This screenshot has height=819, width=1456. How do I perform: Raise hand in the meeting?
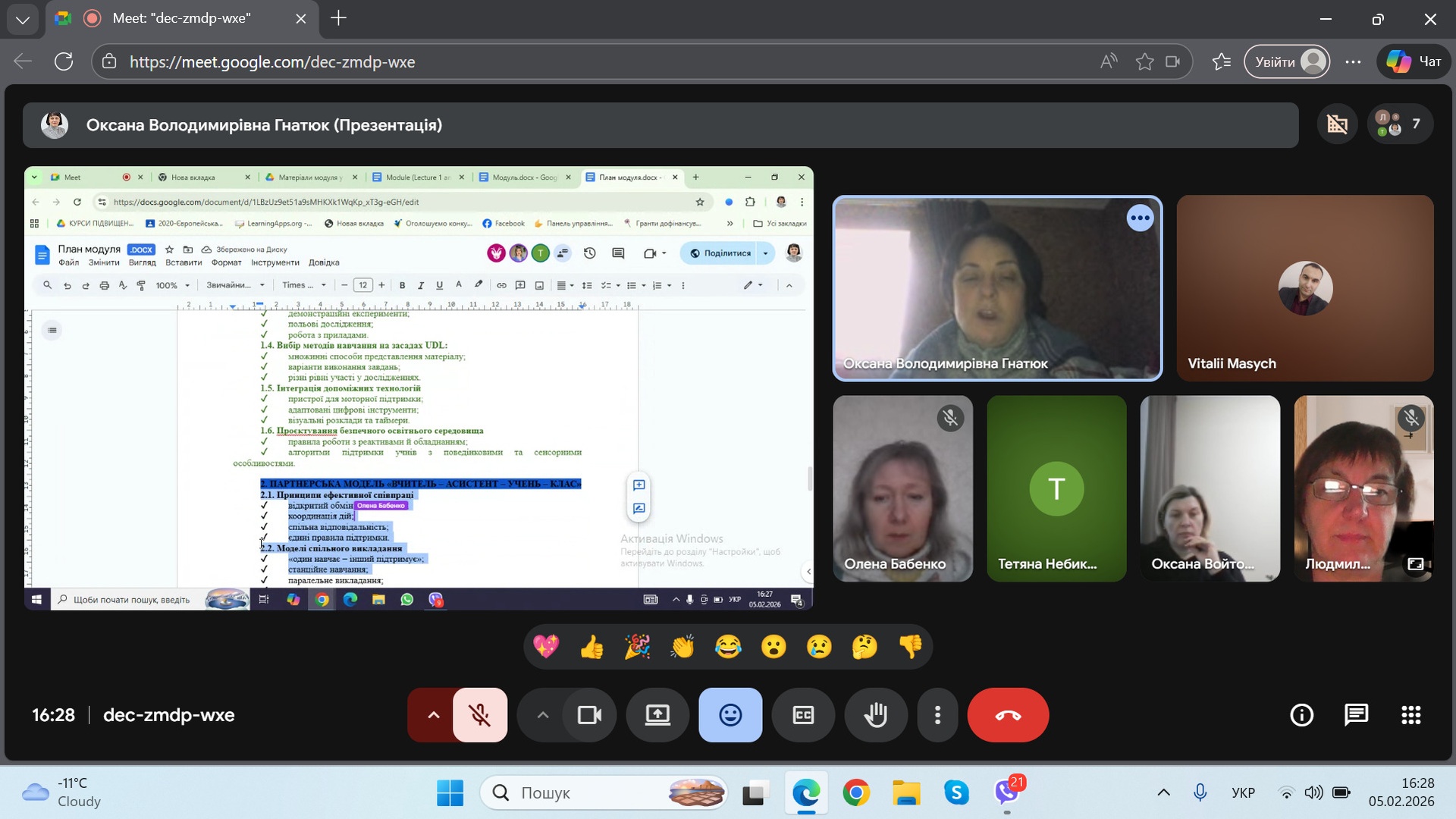pyautogui.click(x=876, y=715)
